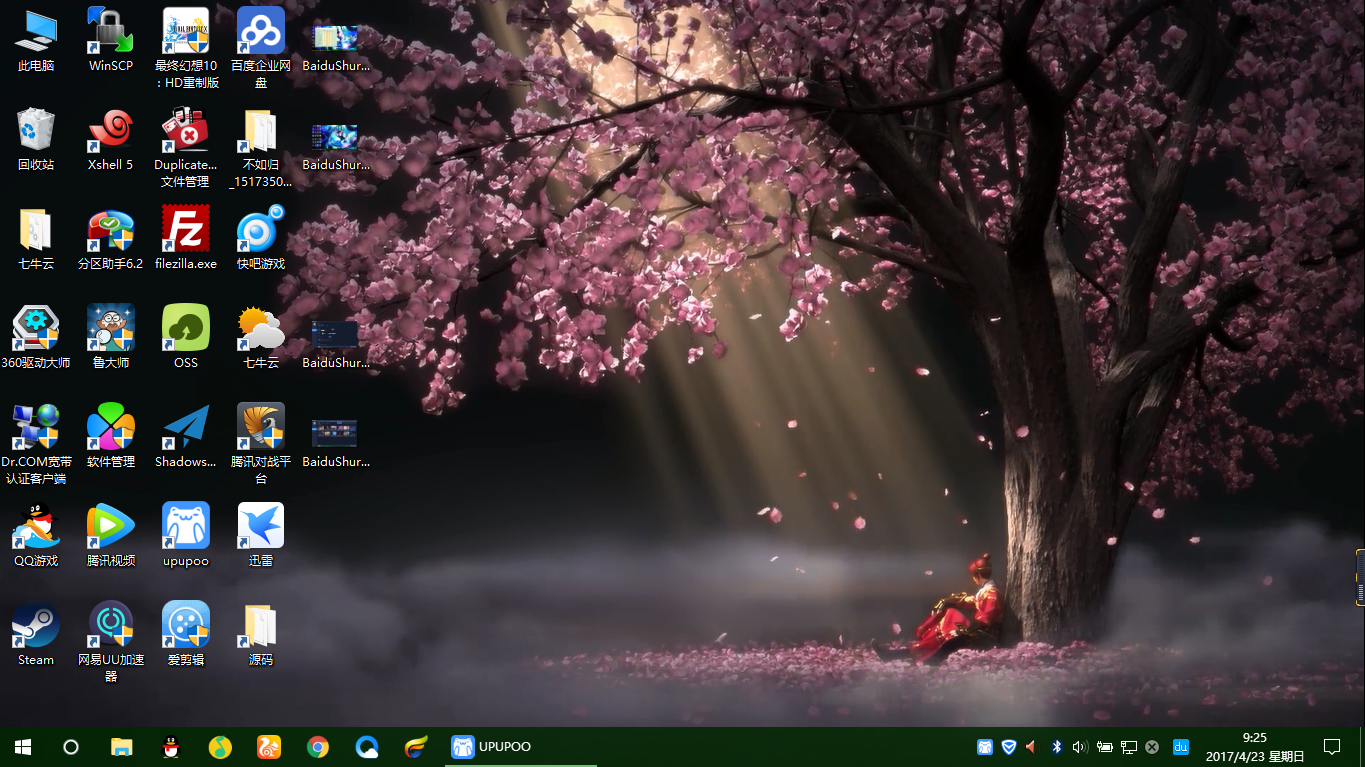Open the network connection tray icon
Viewport: 1365px width, 767px height.
1129,747
